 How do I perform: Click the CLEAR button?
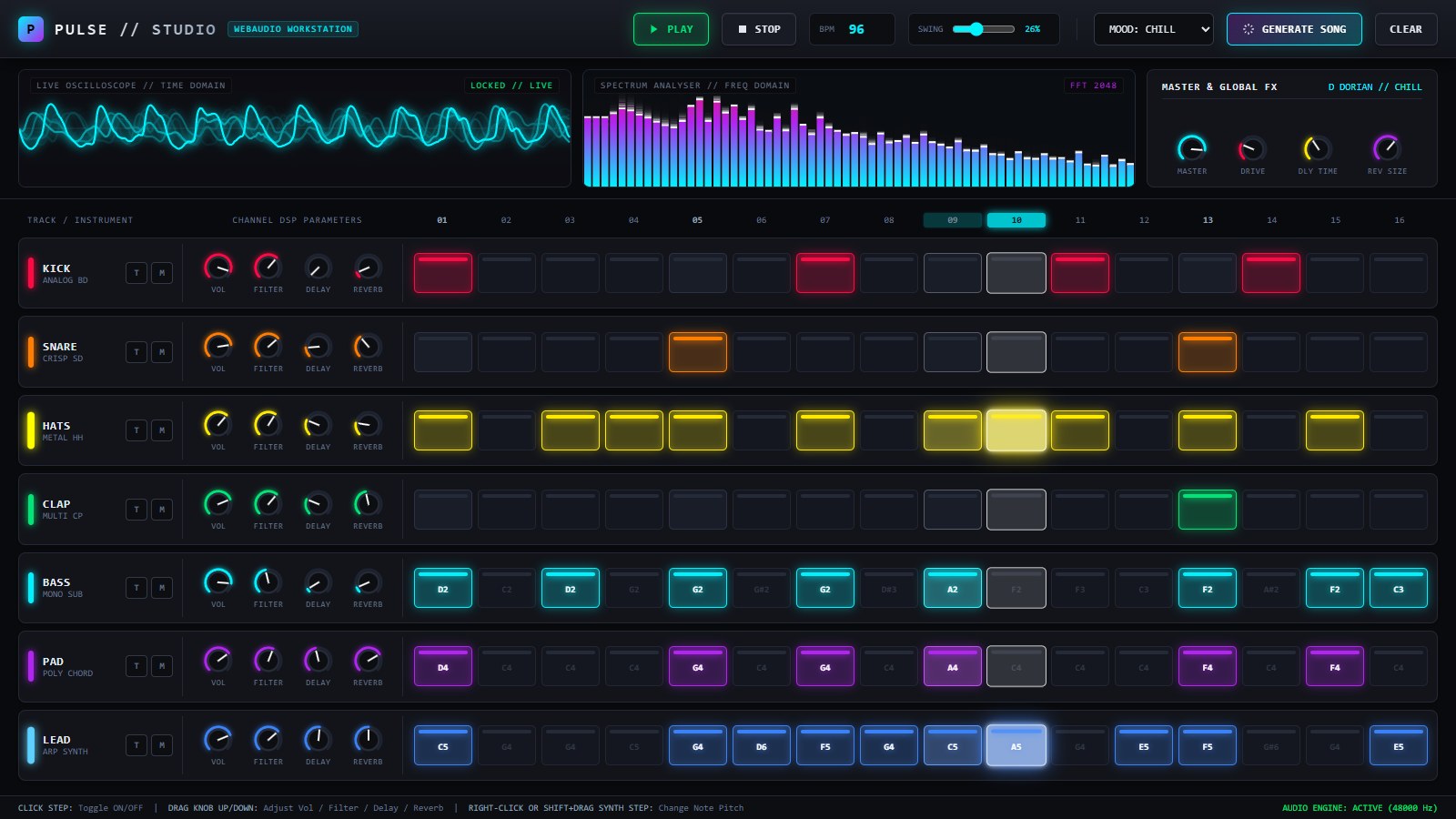[x=1406, y=29]
